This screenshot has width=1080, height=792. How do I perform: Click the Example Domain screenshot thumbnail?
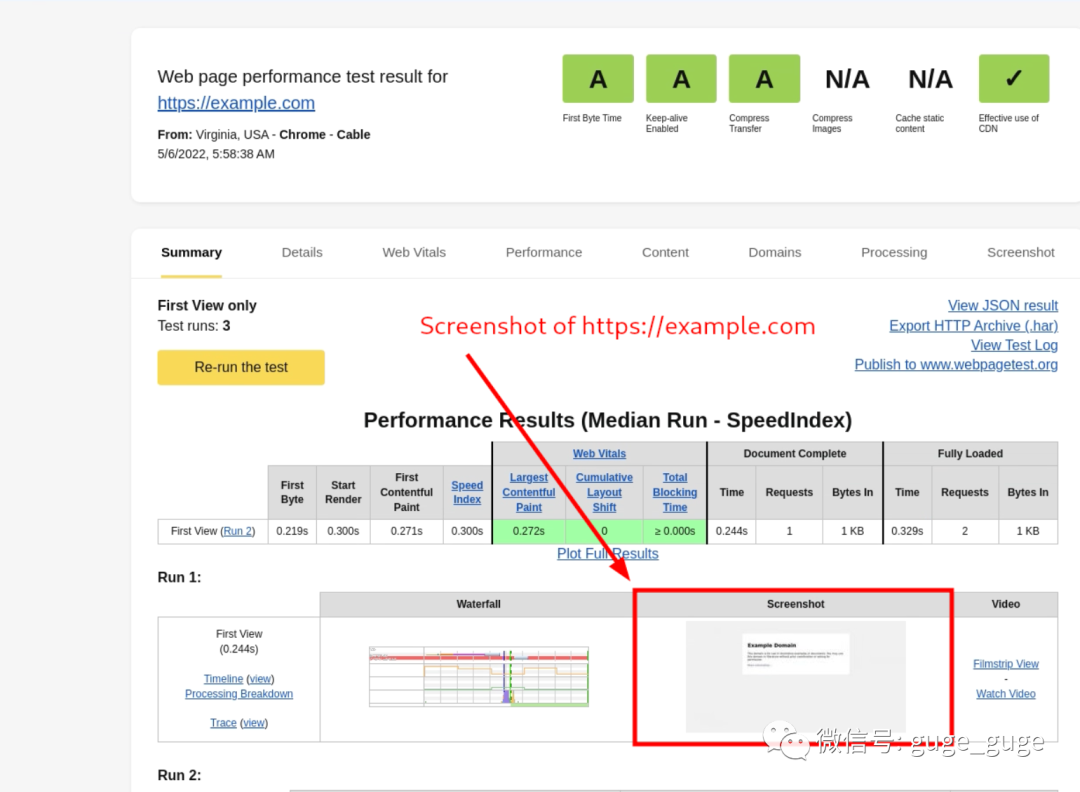pyautogui.click(x=795, y=677)
